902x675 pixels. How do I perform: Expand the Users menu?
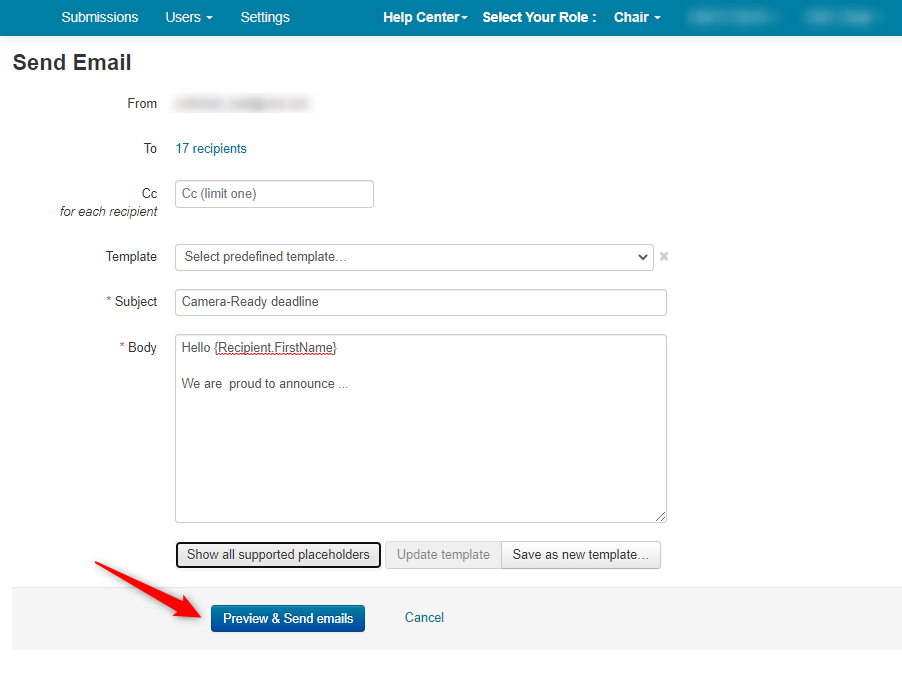point(189,17)
